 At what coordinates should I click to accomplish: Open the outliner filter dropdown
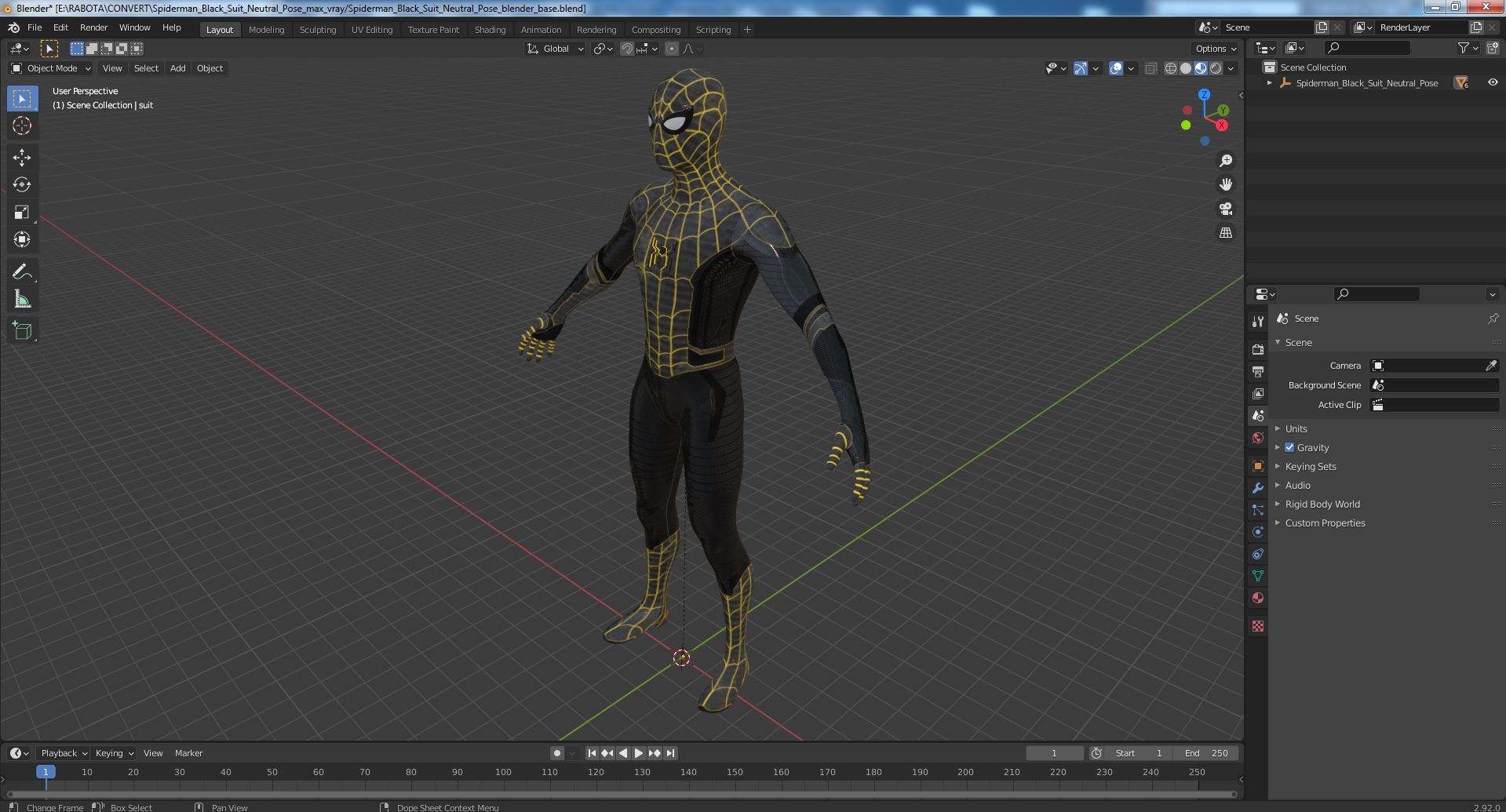click(1468, 48)
